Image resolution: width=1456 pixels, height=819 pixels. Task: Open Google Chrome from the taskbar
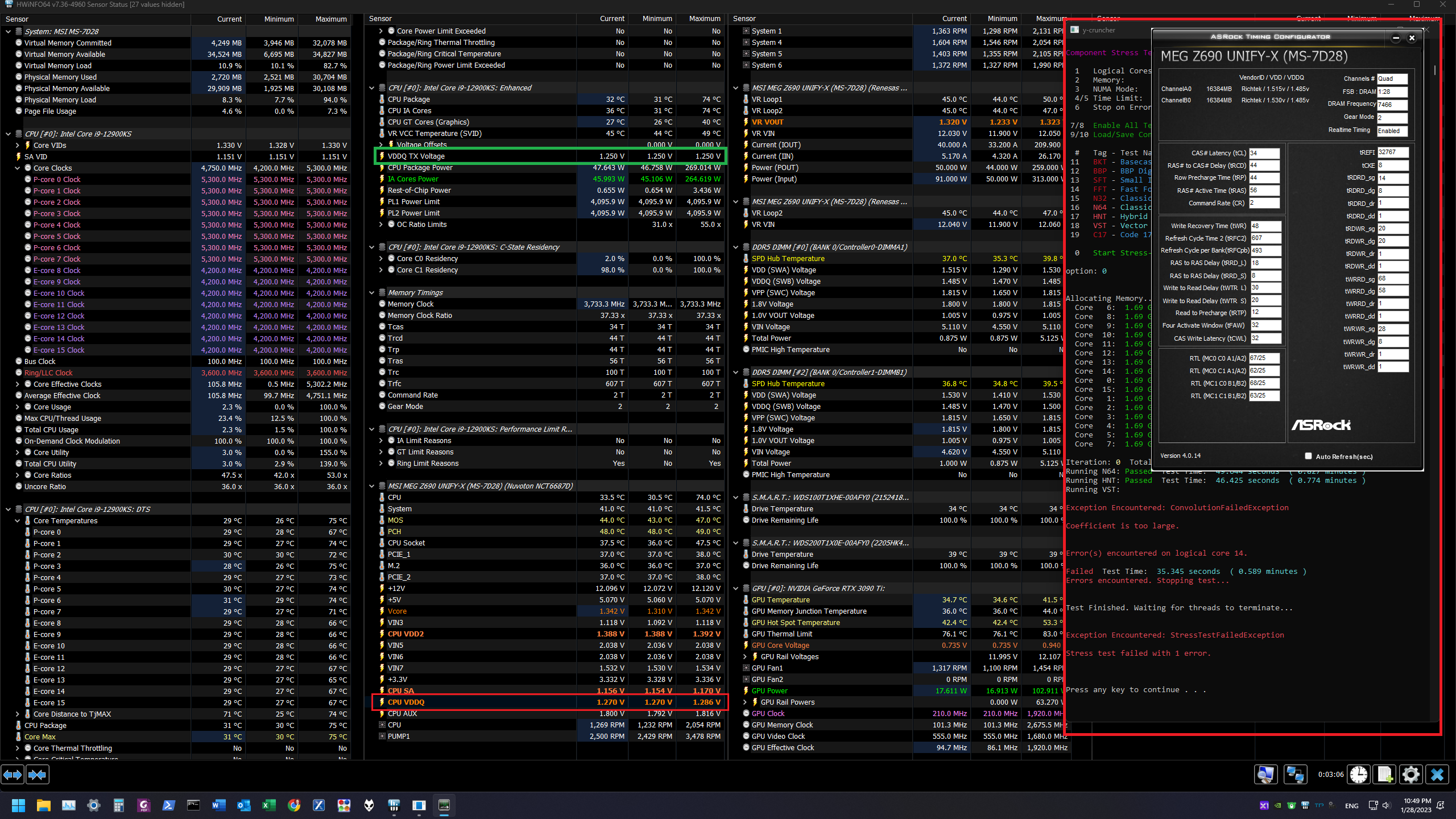294,805
